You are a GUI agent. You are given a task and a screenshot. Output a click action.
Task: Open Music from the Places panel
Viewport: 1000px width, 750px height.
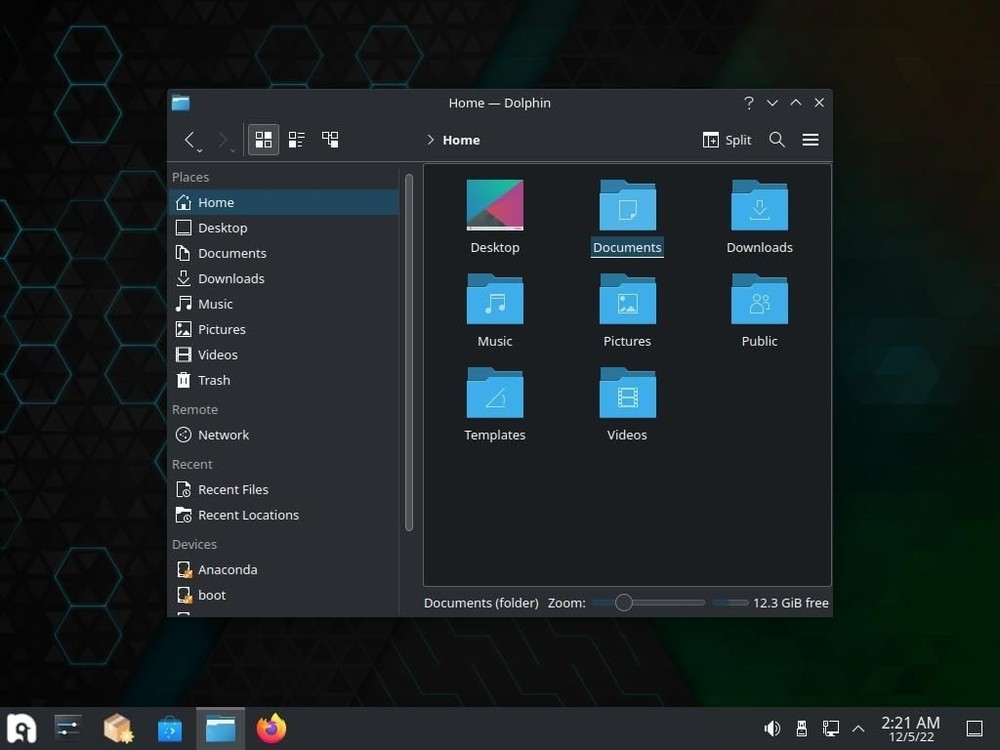pyautogui.click(x=213, y=303)
